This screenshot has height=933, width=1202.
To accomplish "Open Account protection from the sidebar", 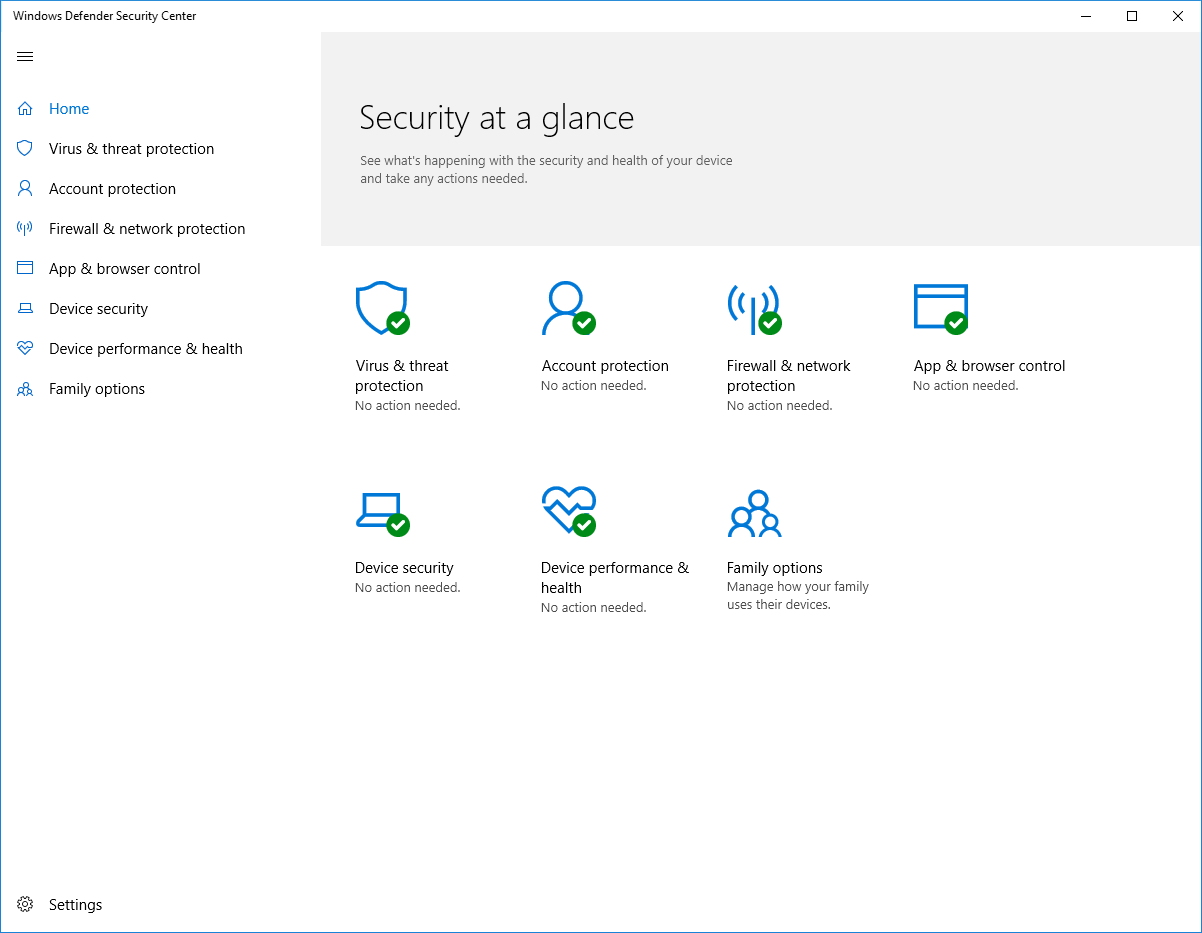I will click(x=112, y=189).
